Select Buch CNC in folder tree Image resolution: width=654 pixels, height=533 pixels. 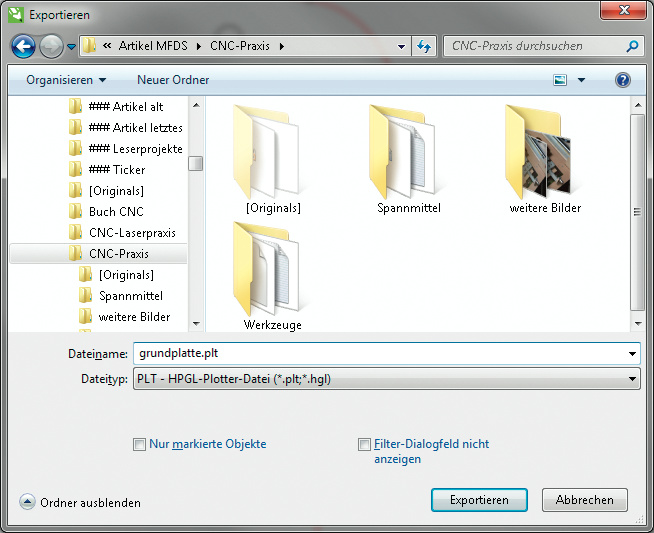click(x=116, y=211)
